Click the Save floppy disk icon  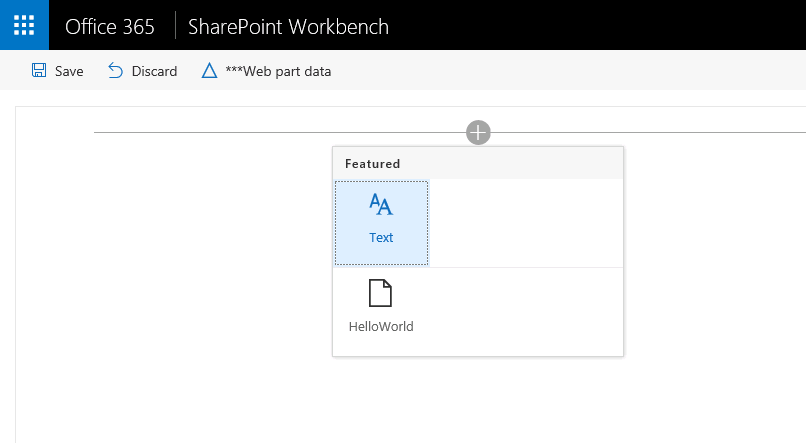pos(39,71)
